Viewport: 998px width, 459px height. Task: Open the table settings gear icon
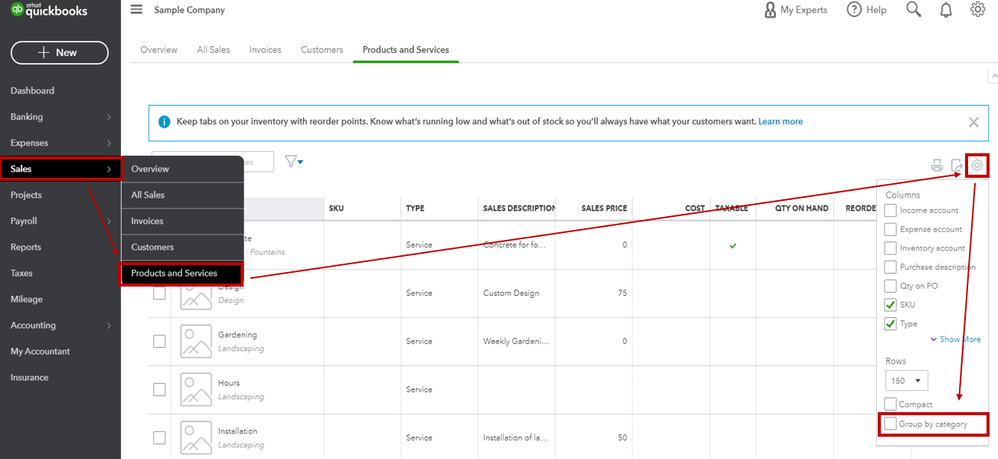978,165
